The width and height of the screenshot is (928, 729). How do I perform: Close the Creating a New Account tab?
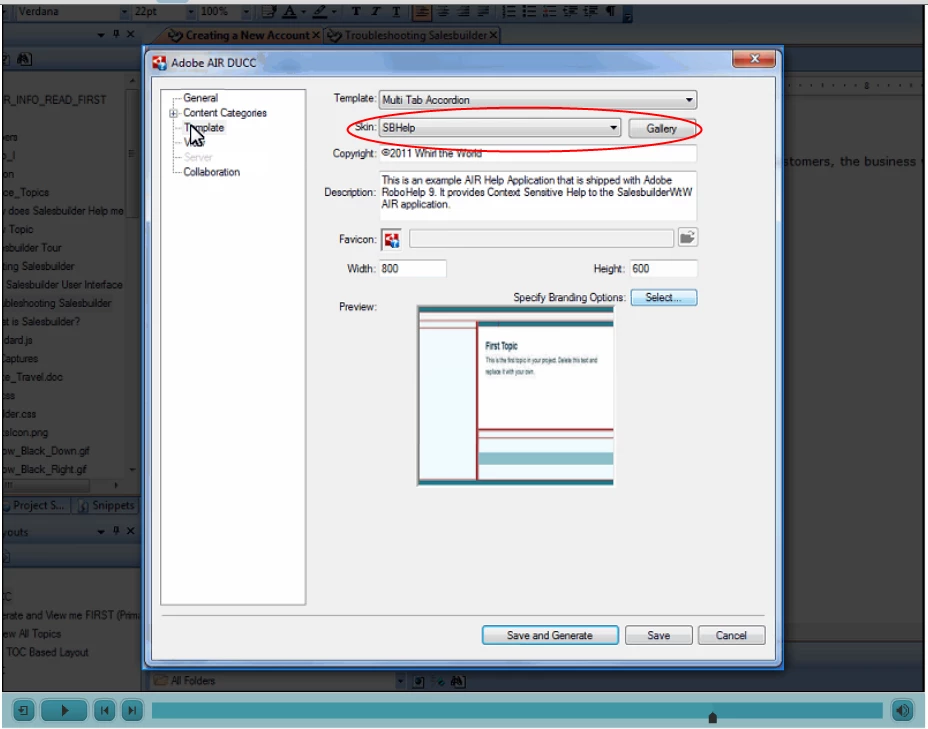316,36
